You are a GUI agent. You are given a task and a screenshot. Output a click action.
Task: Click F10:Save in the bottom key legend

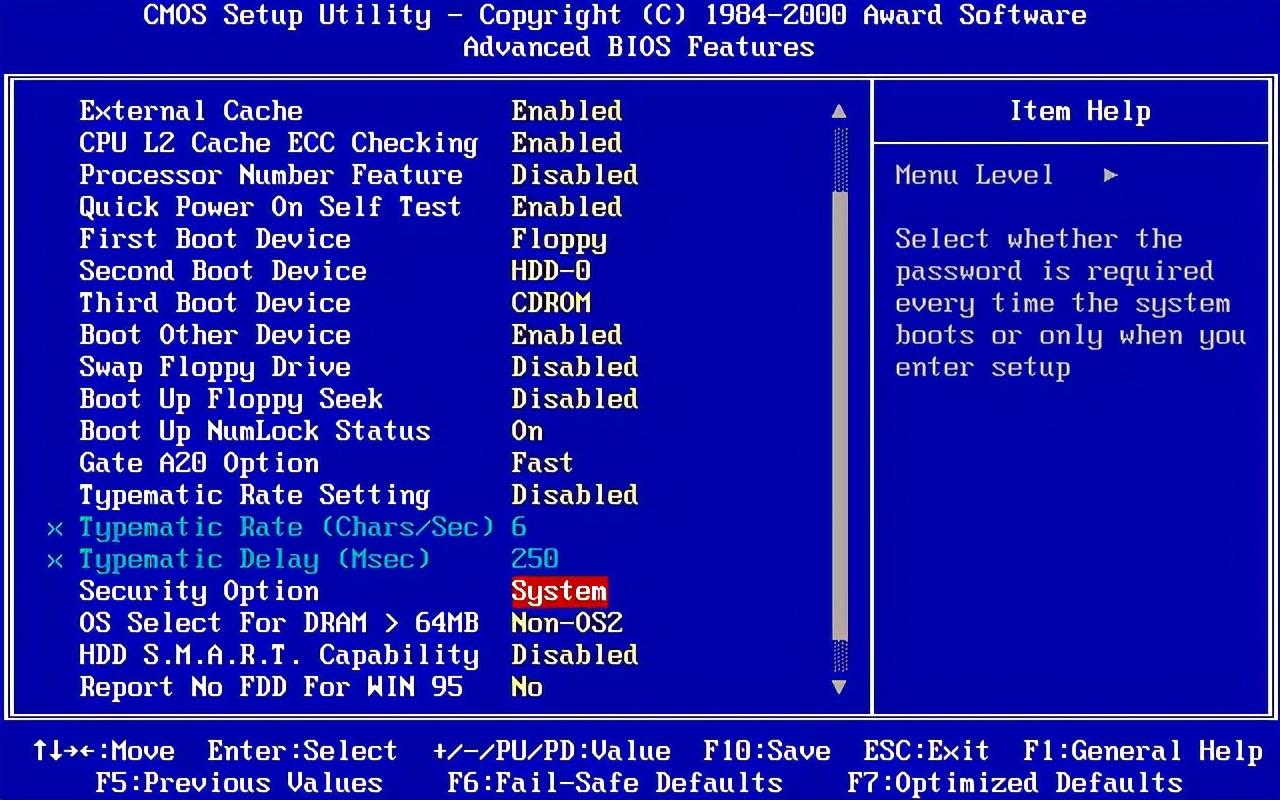(x=766, y=751)
